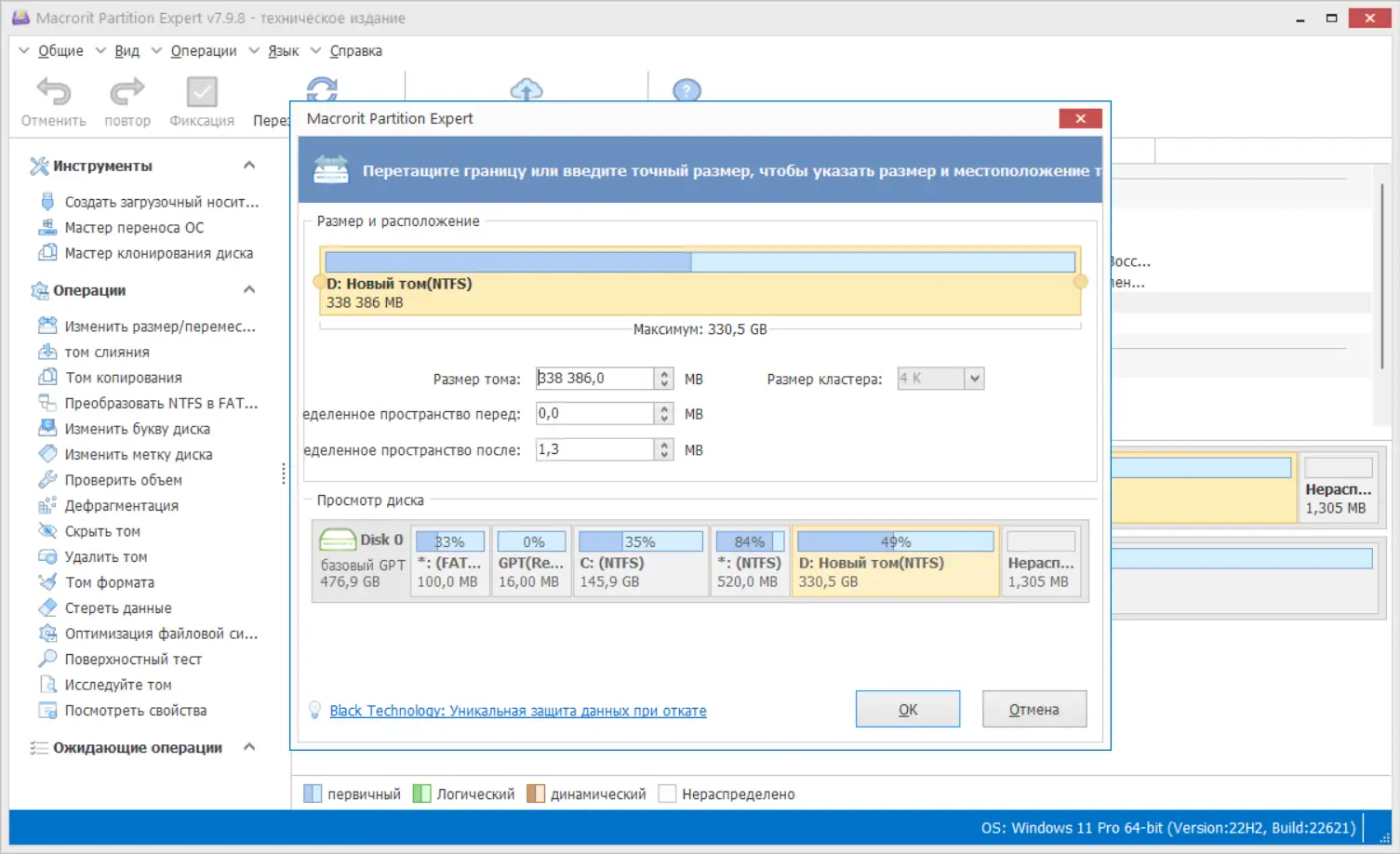Click the Том формата icon

pyautogui.click(x=47, y=581)
